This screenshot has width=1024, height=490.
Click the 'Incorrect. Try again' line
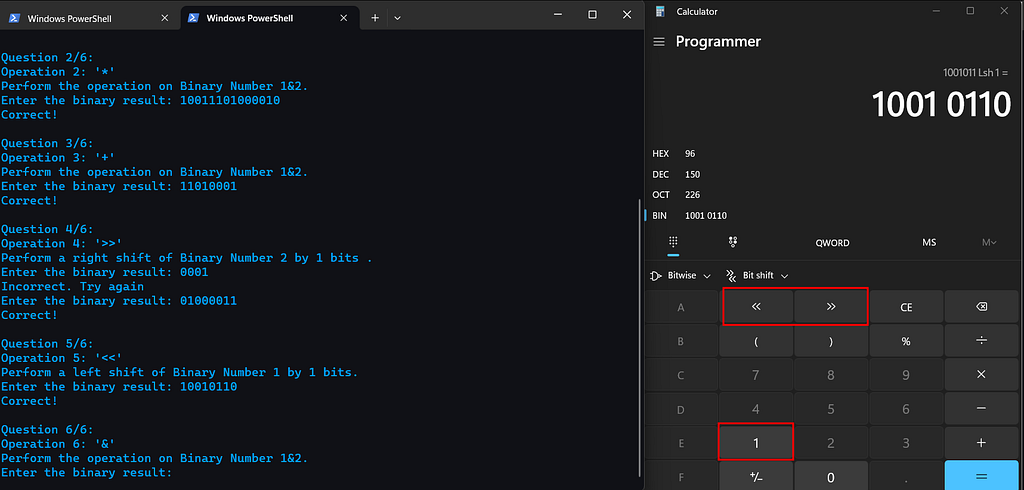coord(72,286)
